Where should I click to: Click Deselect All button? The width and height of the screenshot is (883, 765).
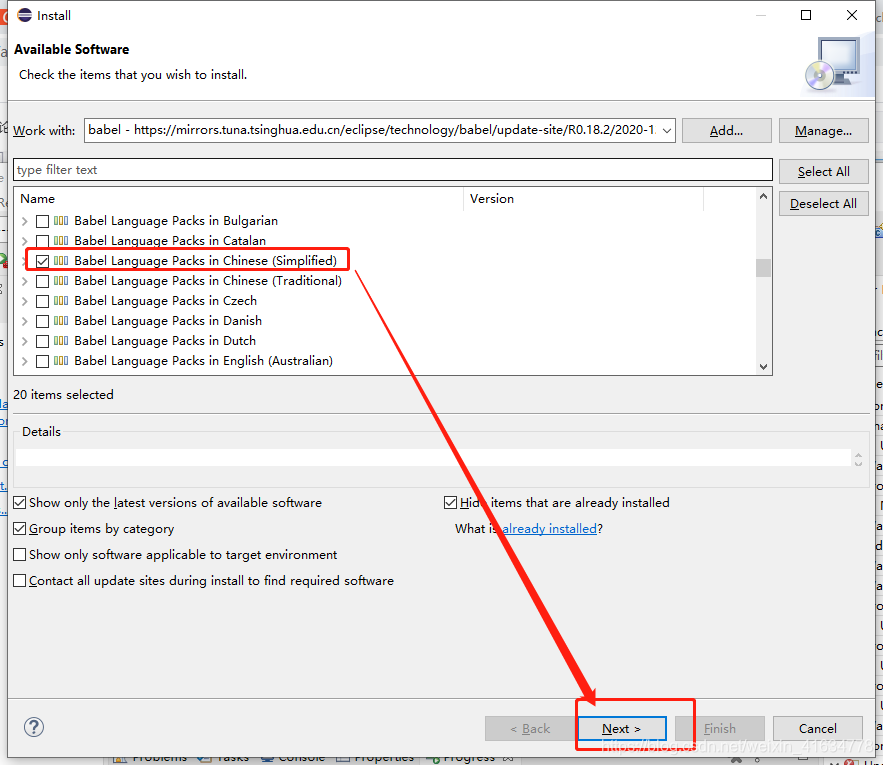coord(823,203)
